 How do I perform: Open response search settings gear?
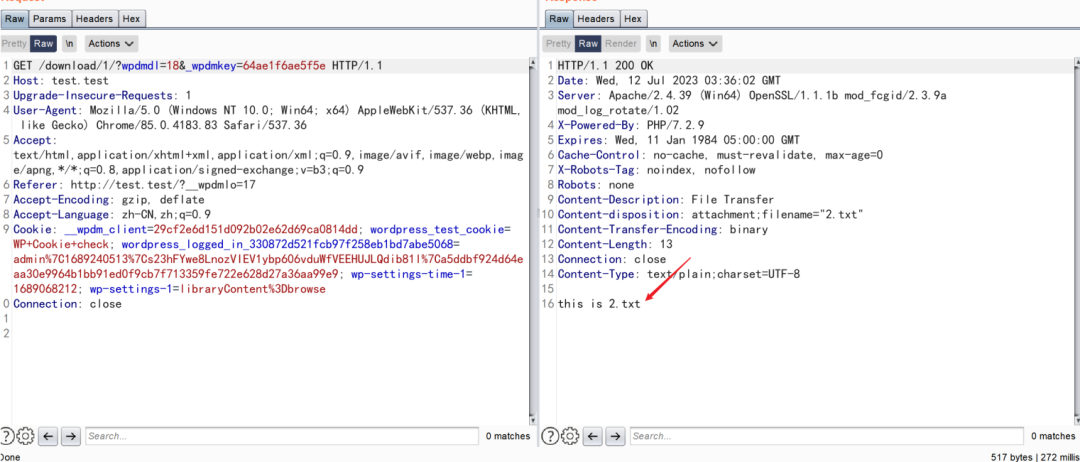[x=570, y=436]
